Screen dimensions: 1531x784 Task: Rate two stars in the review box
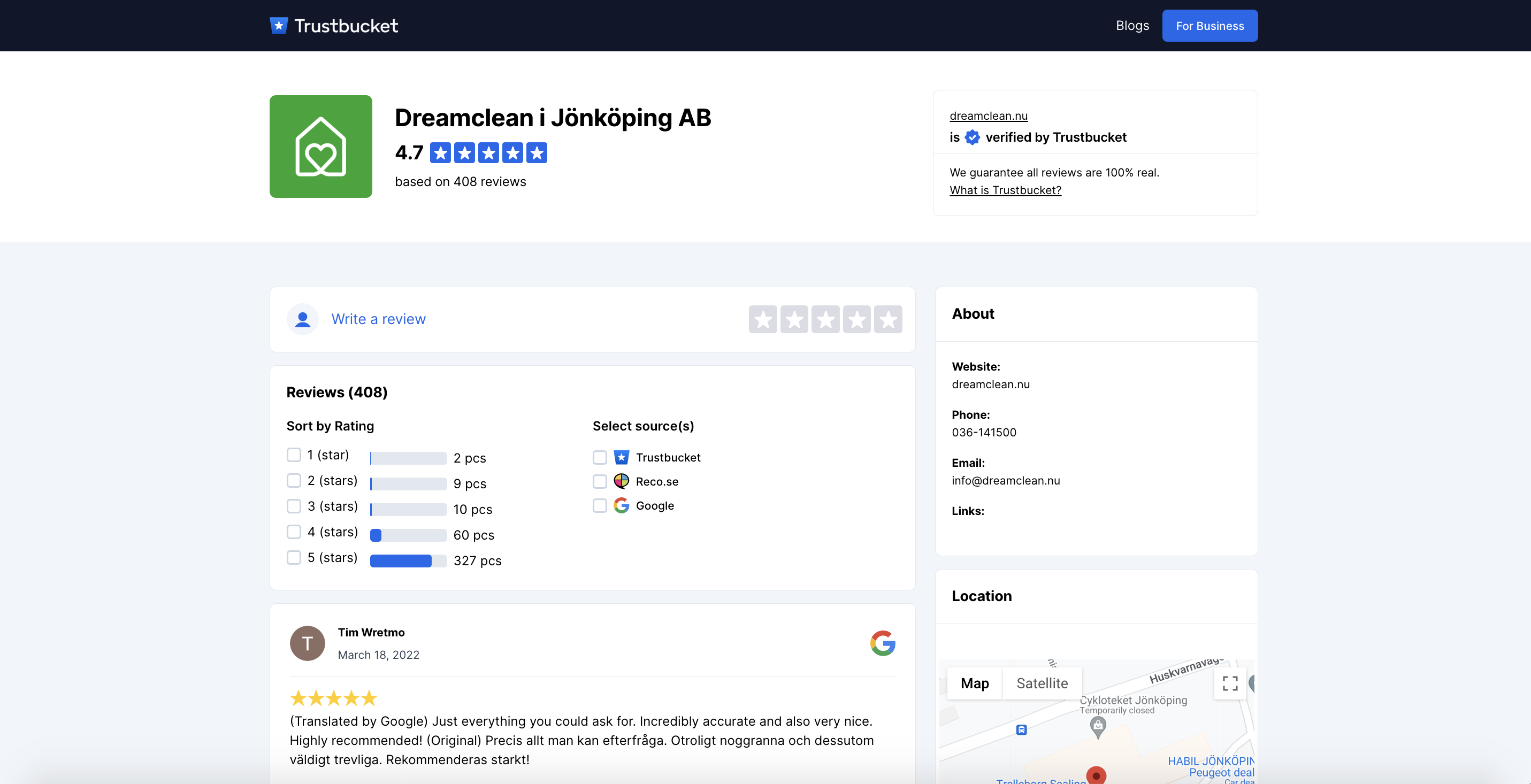[794, 320]
